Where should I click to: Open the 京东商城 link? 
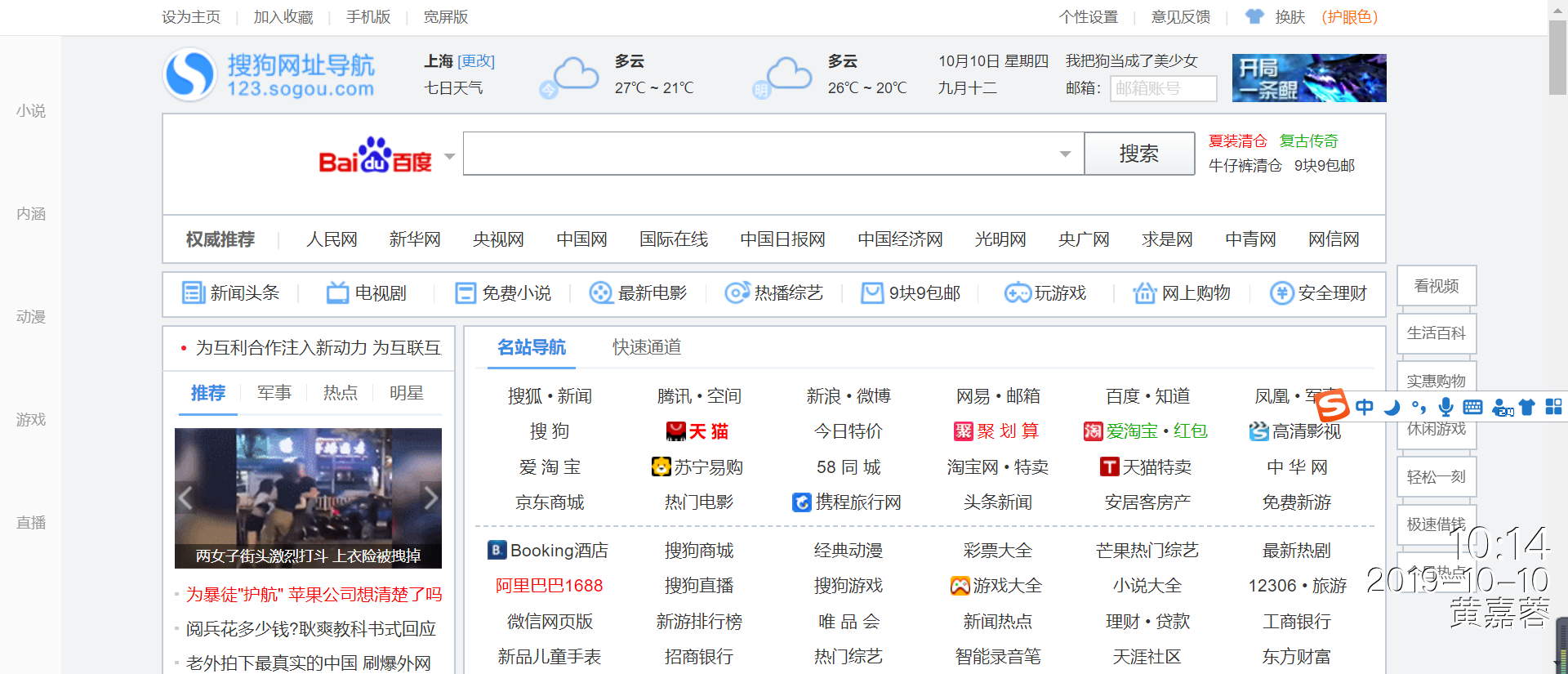click(550, 502)
